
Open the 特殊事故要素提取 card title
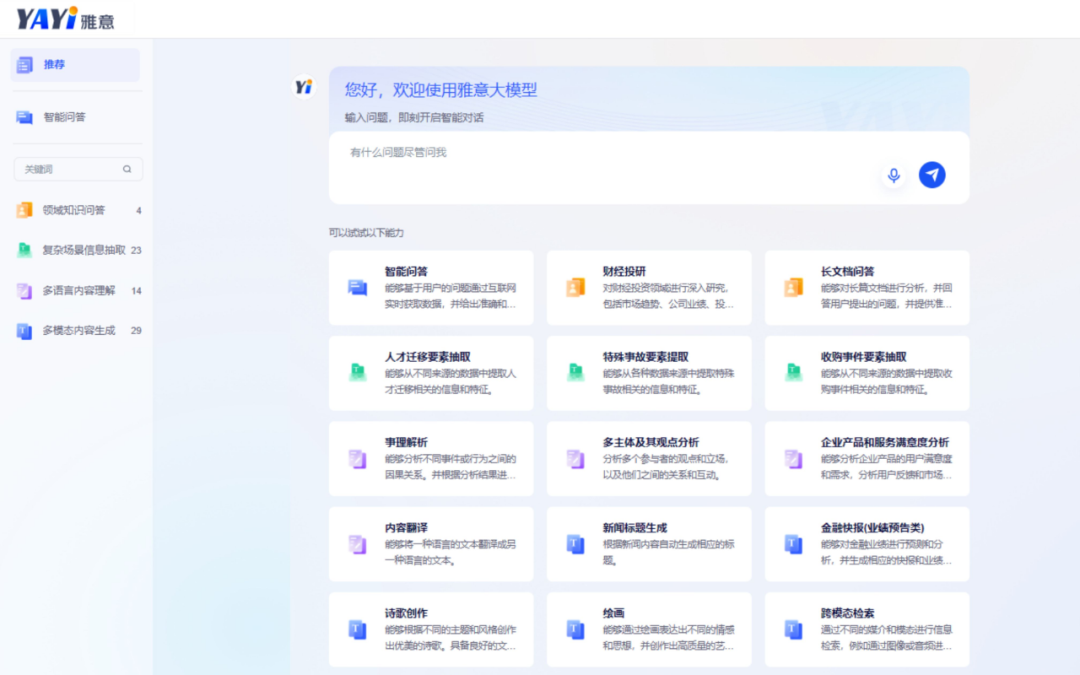point(645,357)
